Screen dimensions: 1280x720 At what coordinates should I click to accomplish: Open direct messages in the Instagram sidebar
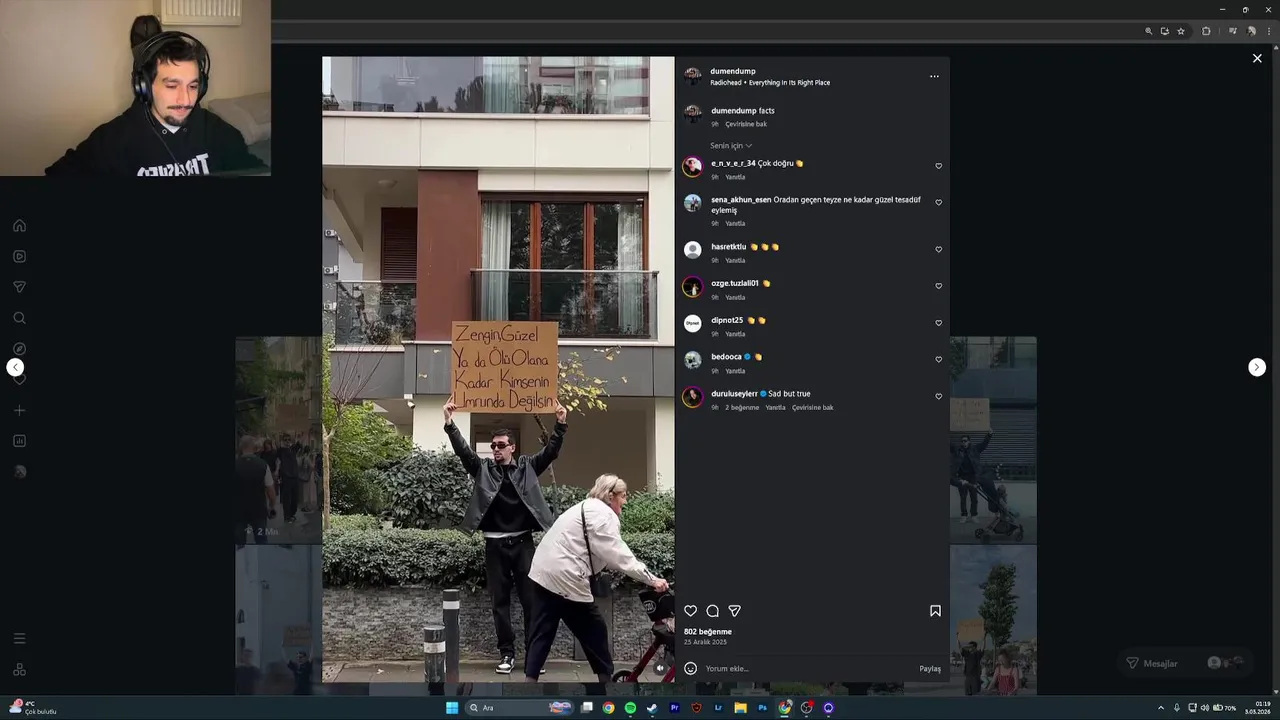click(19, 287)
